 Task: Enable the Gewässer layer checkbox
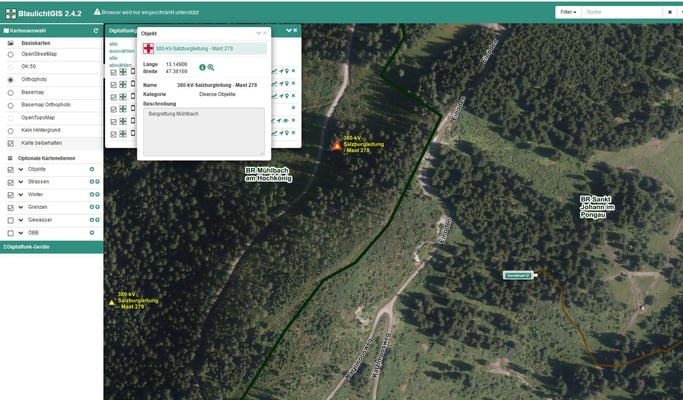10,220
